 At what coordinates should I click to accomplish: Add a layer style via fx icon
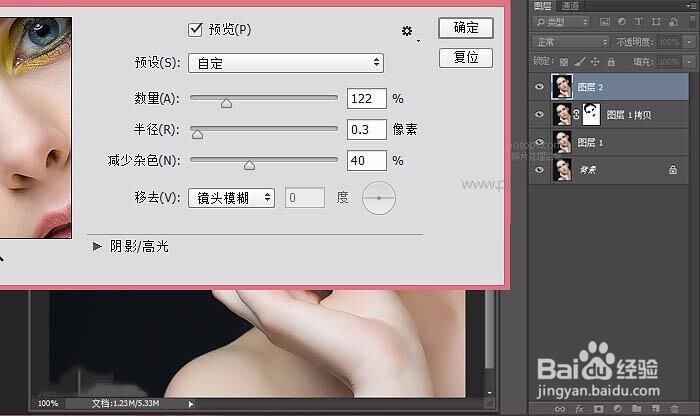click(579, 408)
